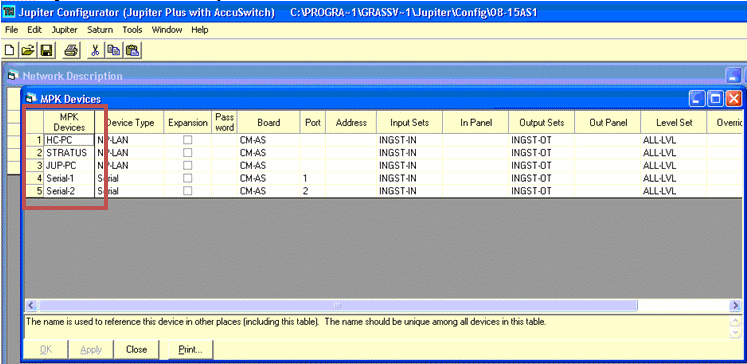Minimize the MPK Devices window
The width and height of the screenshot is (747, 364).
pos(697,99)
